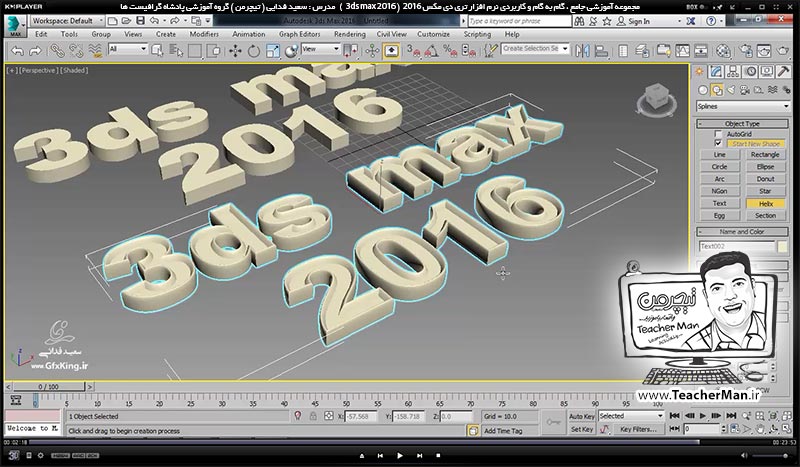Click the Open File folder icon
Screen dimensions: 800x467
click(126, 21)
